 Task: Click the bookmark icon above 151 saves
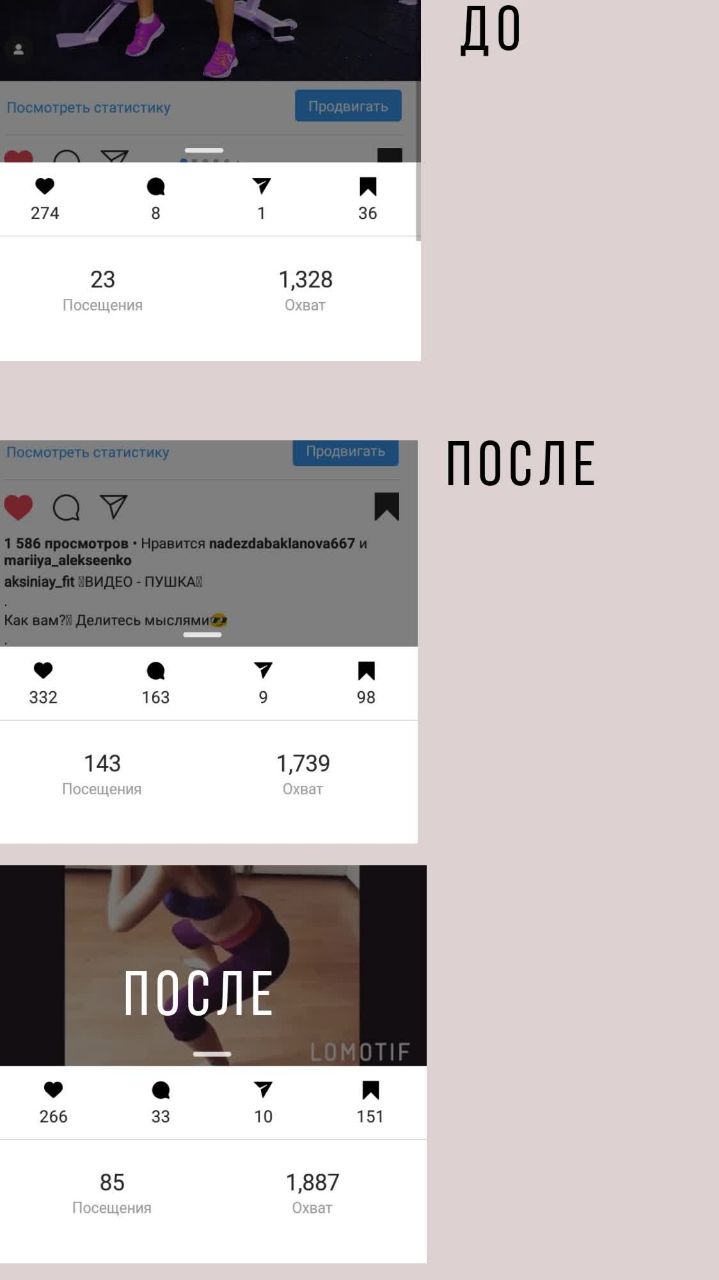tap(370, 1090)
